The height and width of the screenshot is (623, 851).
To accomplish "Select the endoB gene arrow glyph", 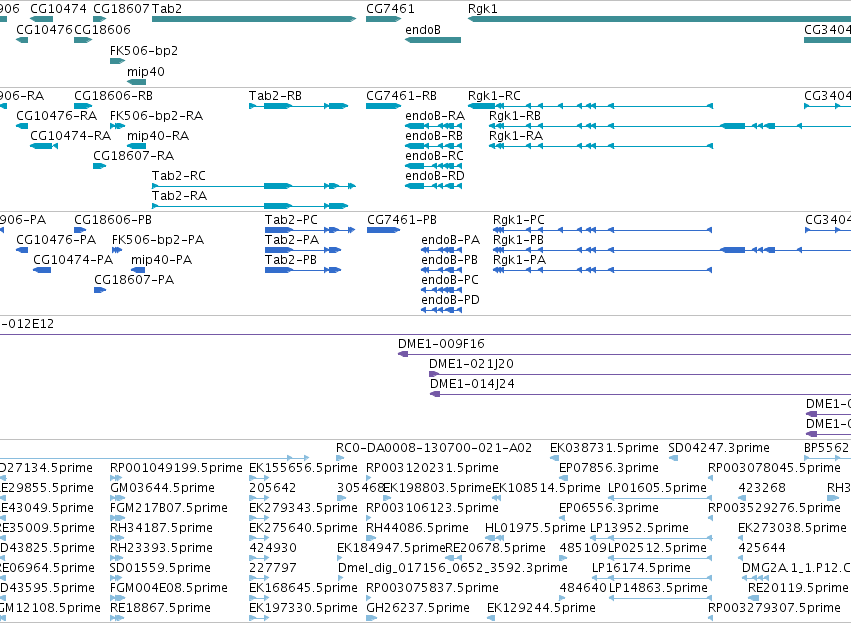I will (x=433, y=40).
